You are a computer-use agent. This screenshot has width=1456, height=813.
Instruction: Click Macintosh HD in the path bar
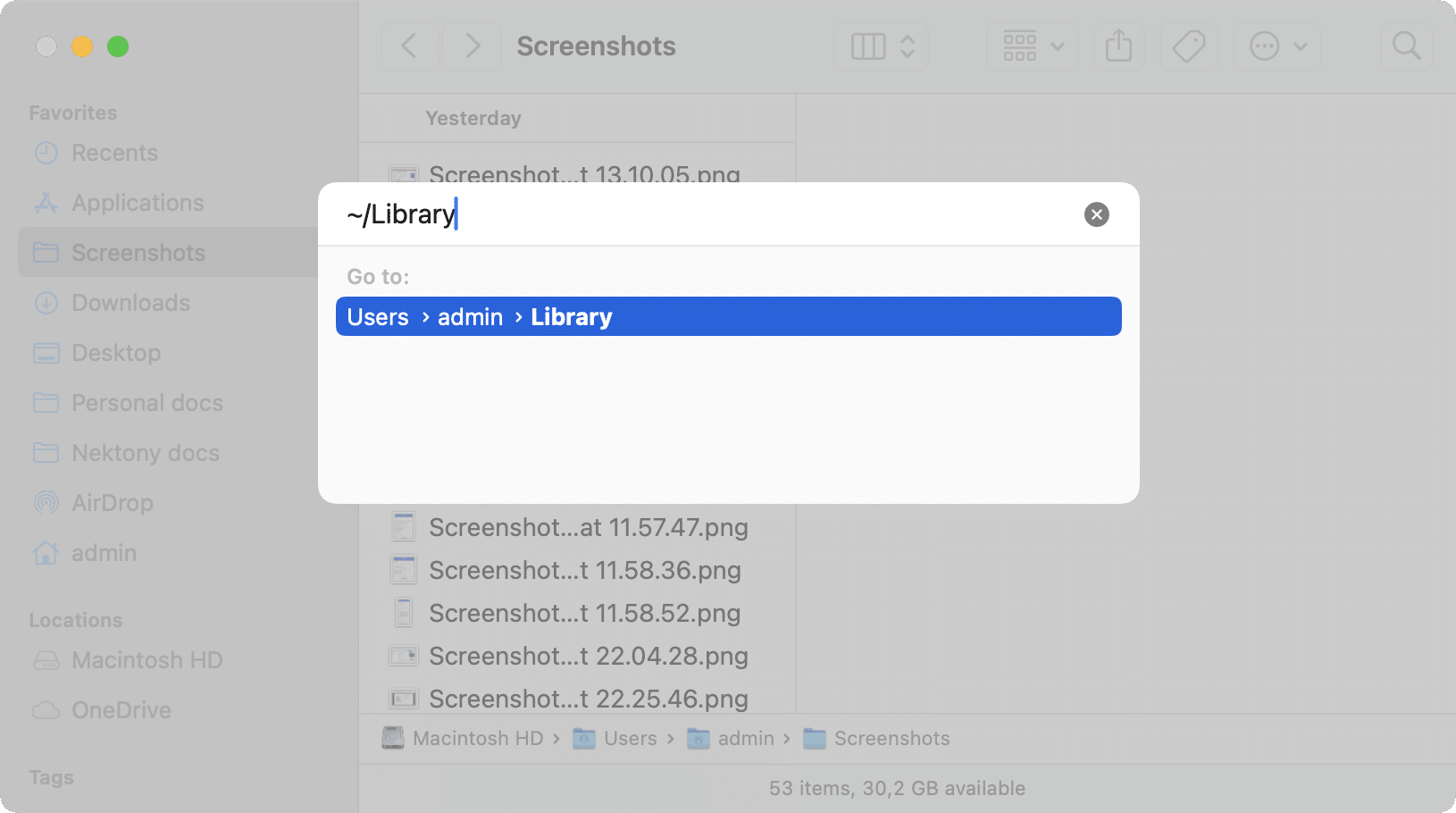pyautogui.click(x=478, y=738)
